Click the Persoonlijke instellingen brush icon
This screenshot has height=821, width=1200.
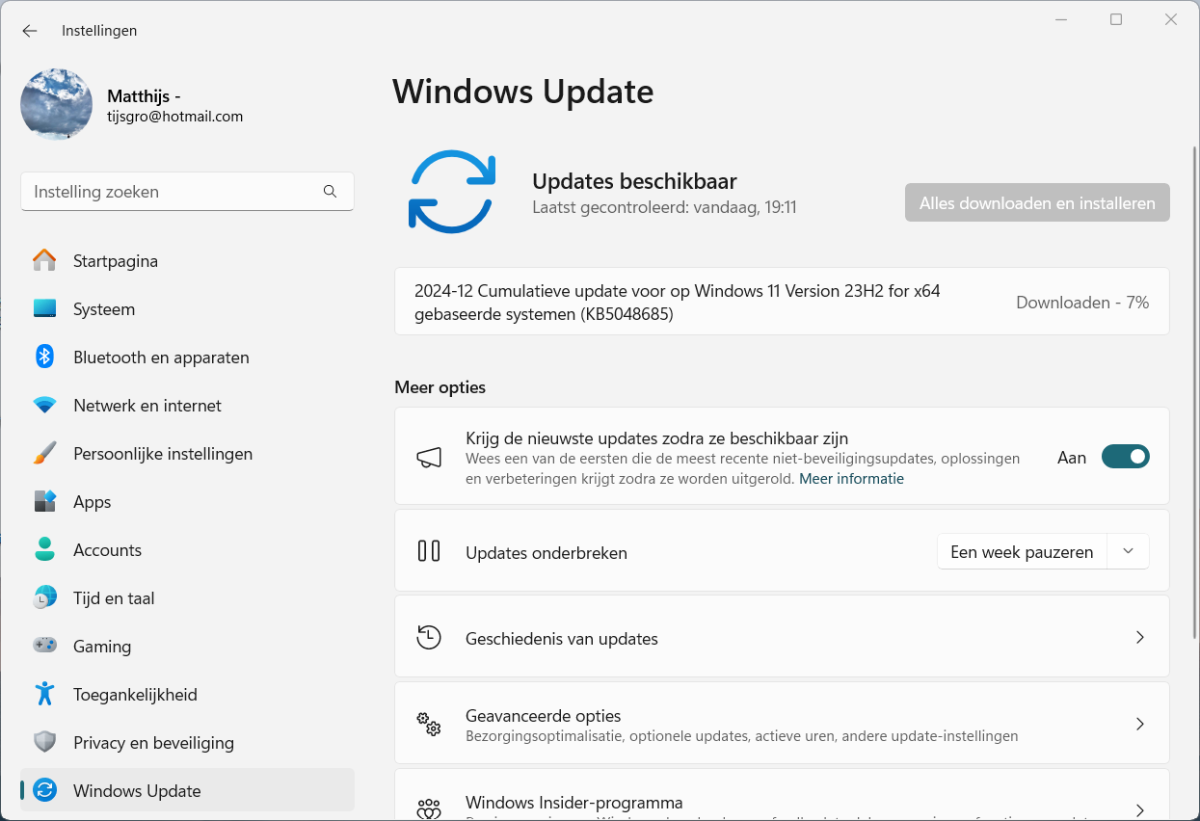(x=44, y=453)
